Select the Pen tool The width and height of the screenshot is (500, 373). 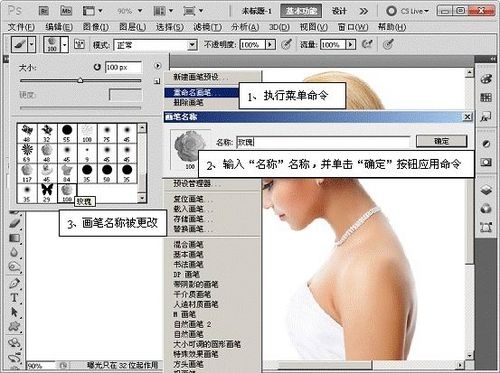point(14,283)
